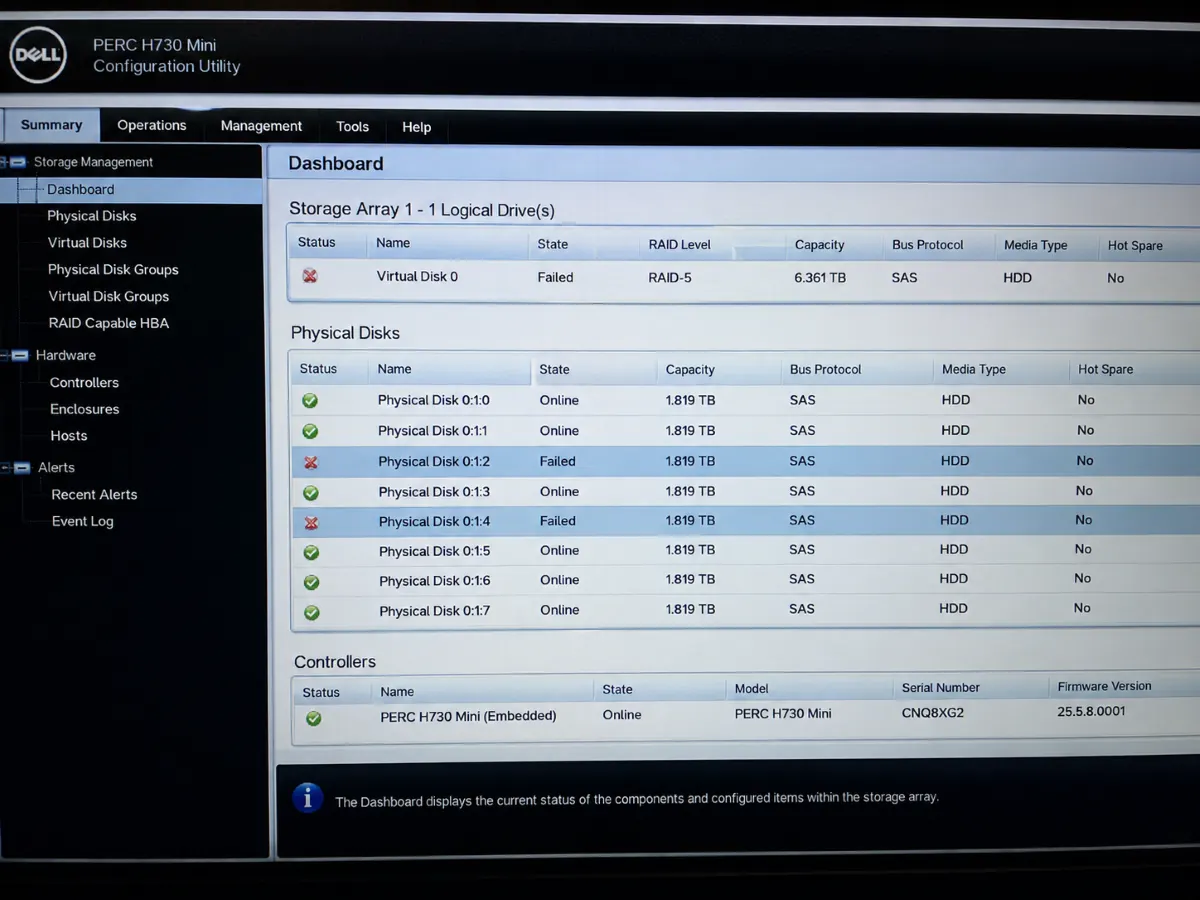This screenshot has width=1200, height=900.
Task: Click the Physical Disk 0:1:3 name
Action: (435, 492)
